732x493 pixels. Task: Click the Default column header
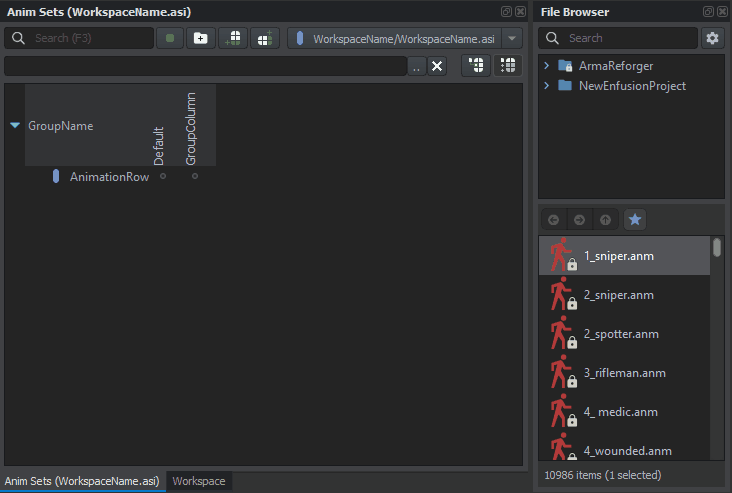[159, 146]
